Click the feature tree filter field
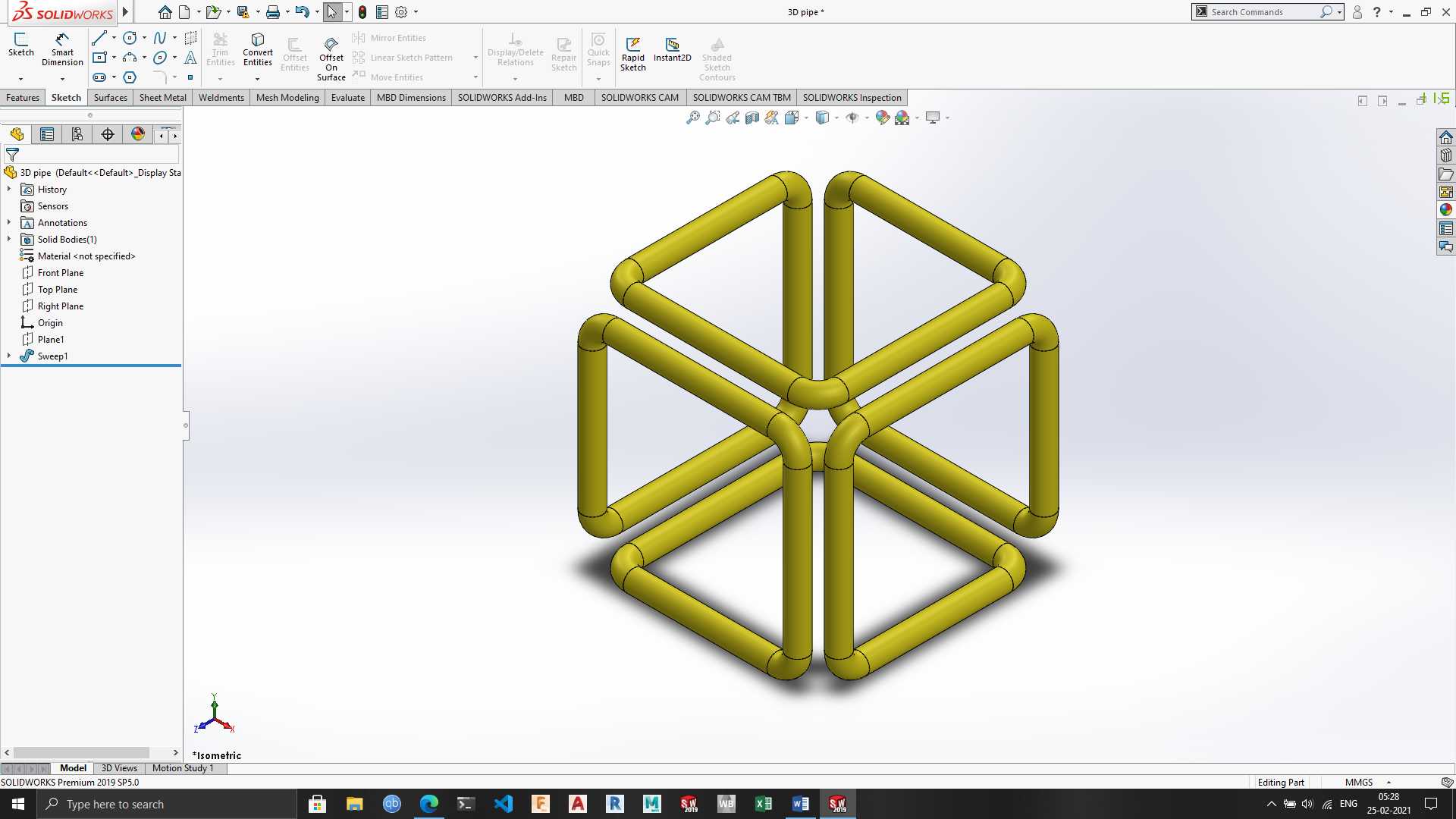This screenshot has height=819, width=1456. click(x=99, y=154)
